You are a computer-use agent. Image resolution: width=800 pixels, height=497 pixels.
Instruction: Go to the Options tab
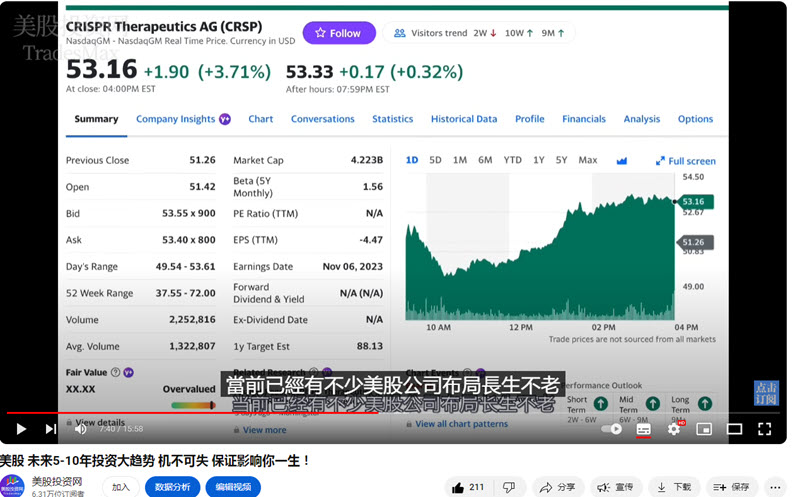695,119
